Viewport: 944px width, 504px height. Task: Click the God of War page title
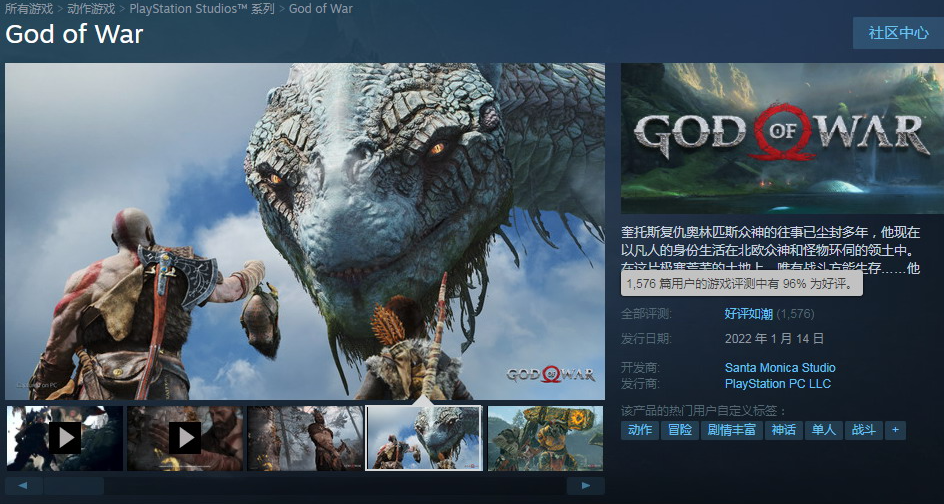tap(74, 34)
